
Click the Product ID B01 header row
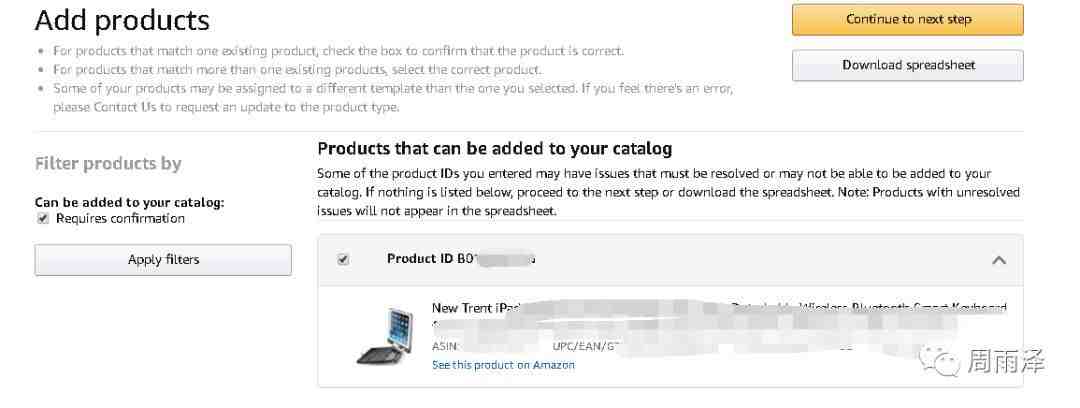[670, 260]
